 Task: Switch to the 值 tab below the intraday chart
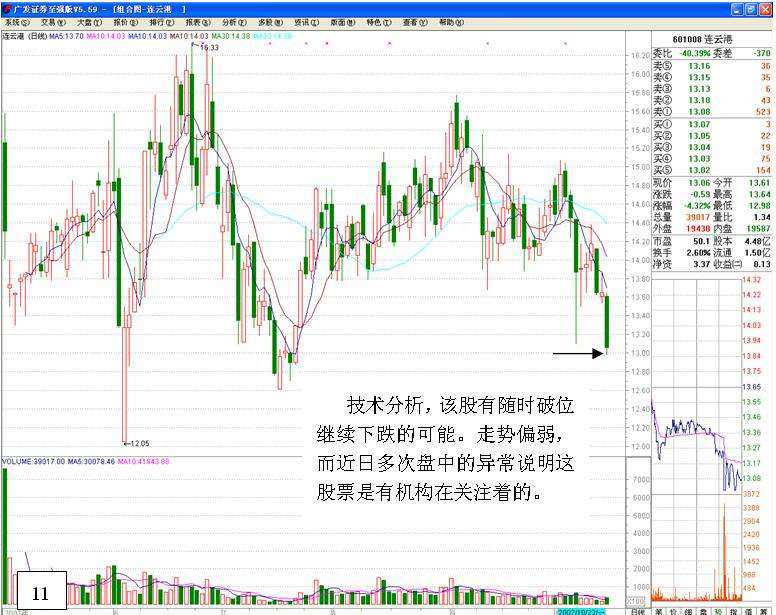[x=748, y=612]
